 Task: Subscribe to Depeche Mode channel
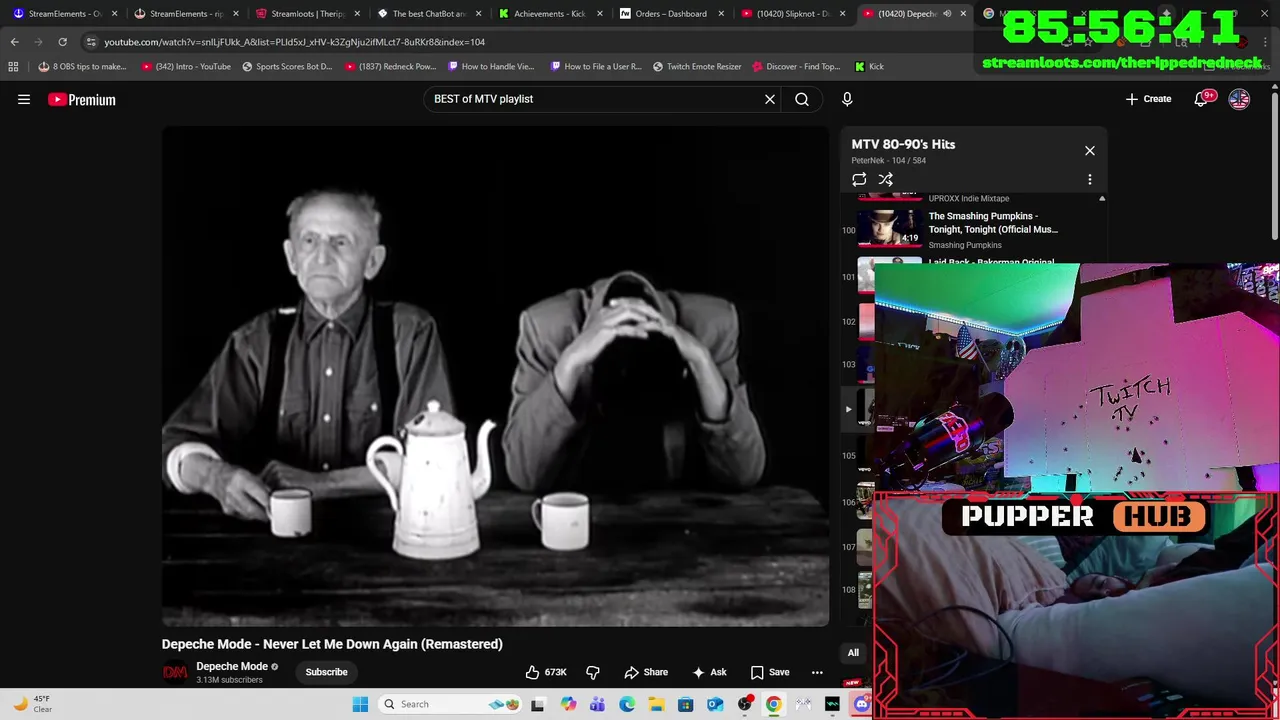(327, 672)
